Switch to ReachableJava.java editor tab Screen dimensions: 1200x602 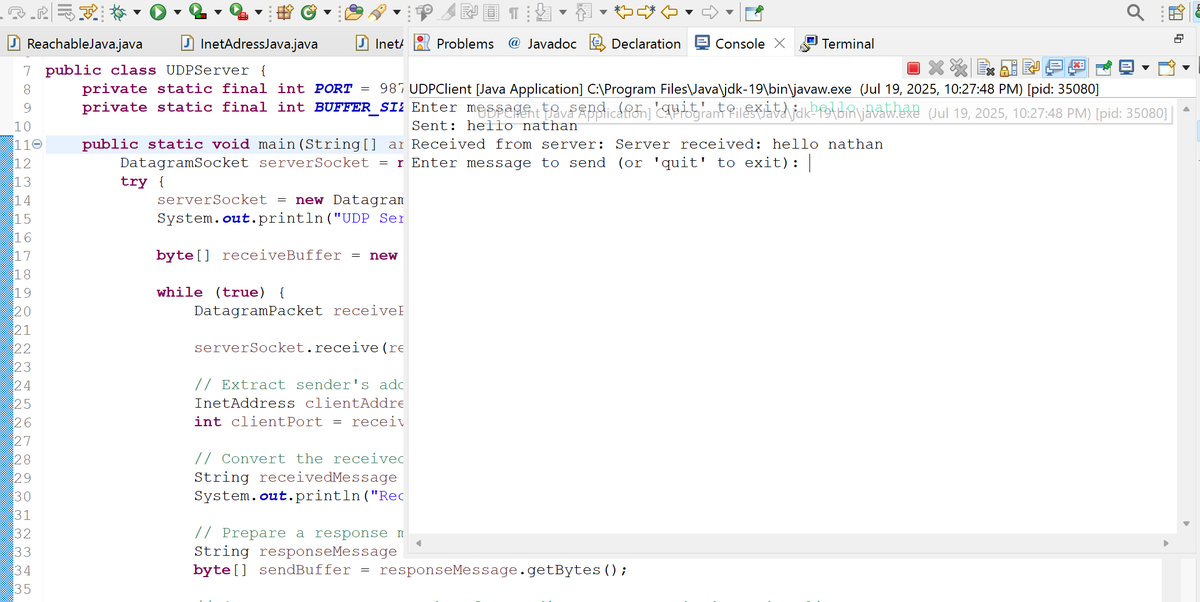pos(76,43)
